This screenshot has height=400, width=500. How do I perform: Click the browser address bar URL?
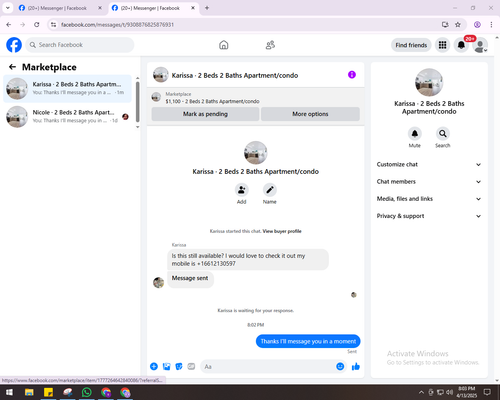click(117, 25)
